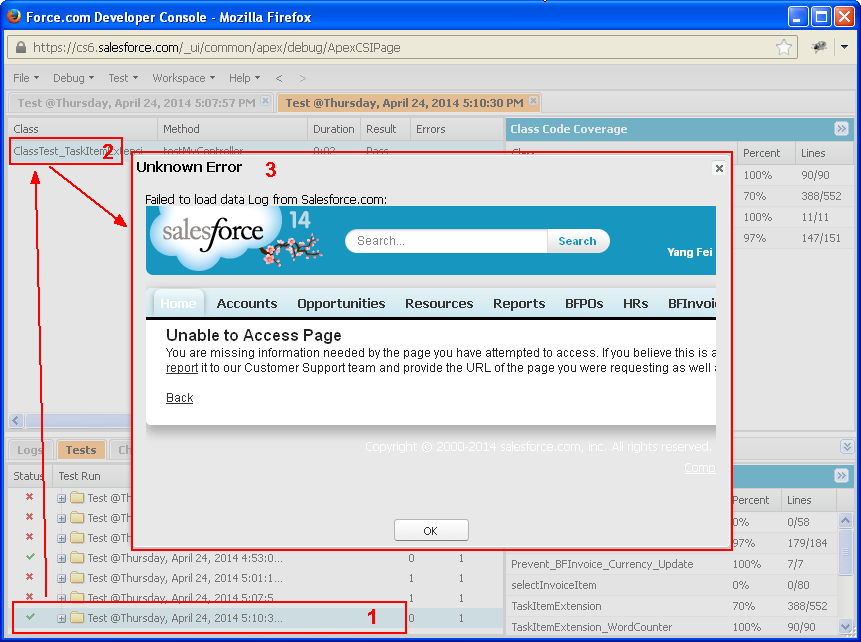Click the forward navigation arrow '>'
The width and height of the screenshot is (861, 642).
[x=303, y=78]
